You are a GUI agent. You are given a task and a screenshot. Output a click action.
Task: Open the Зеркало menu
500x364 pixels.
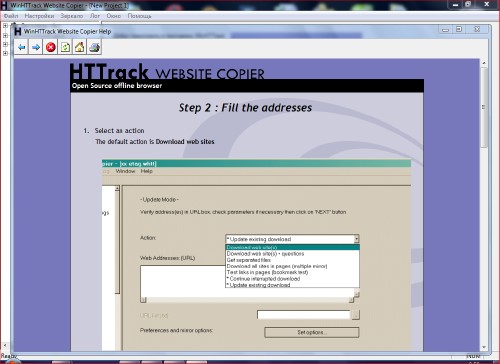click(x=72, y=16)
